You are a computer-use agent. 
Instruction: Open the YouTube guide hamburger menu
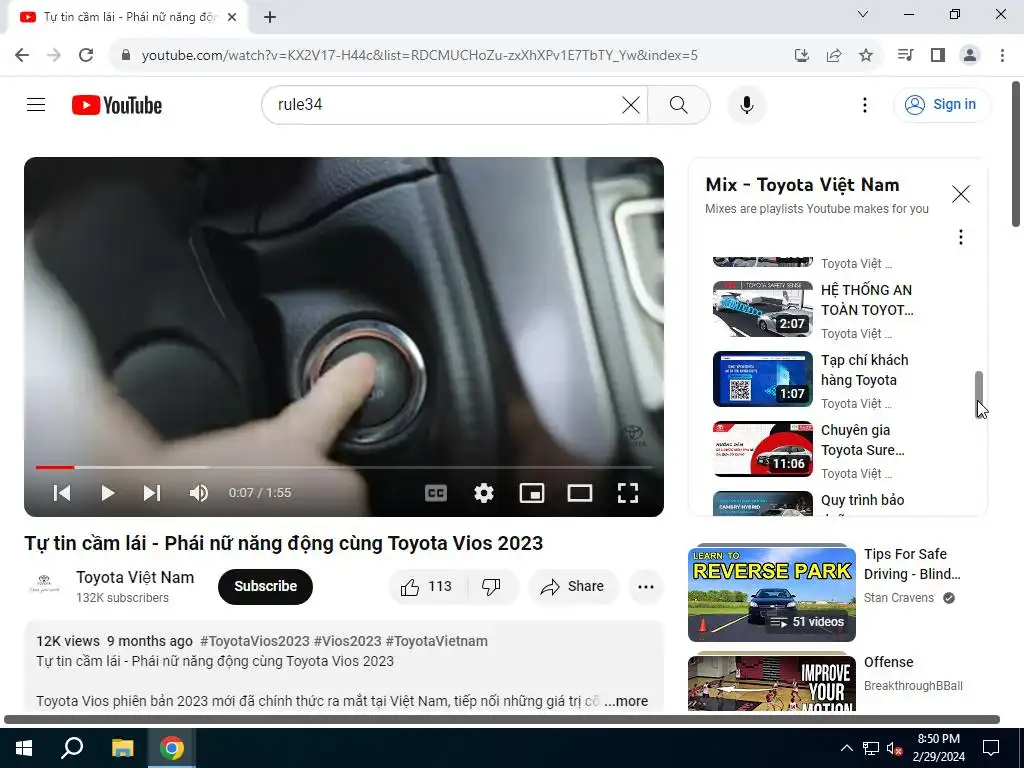36,104
